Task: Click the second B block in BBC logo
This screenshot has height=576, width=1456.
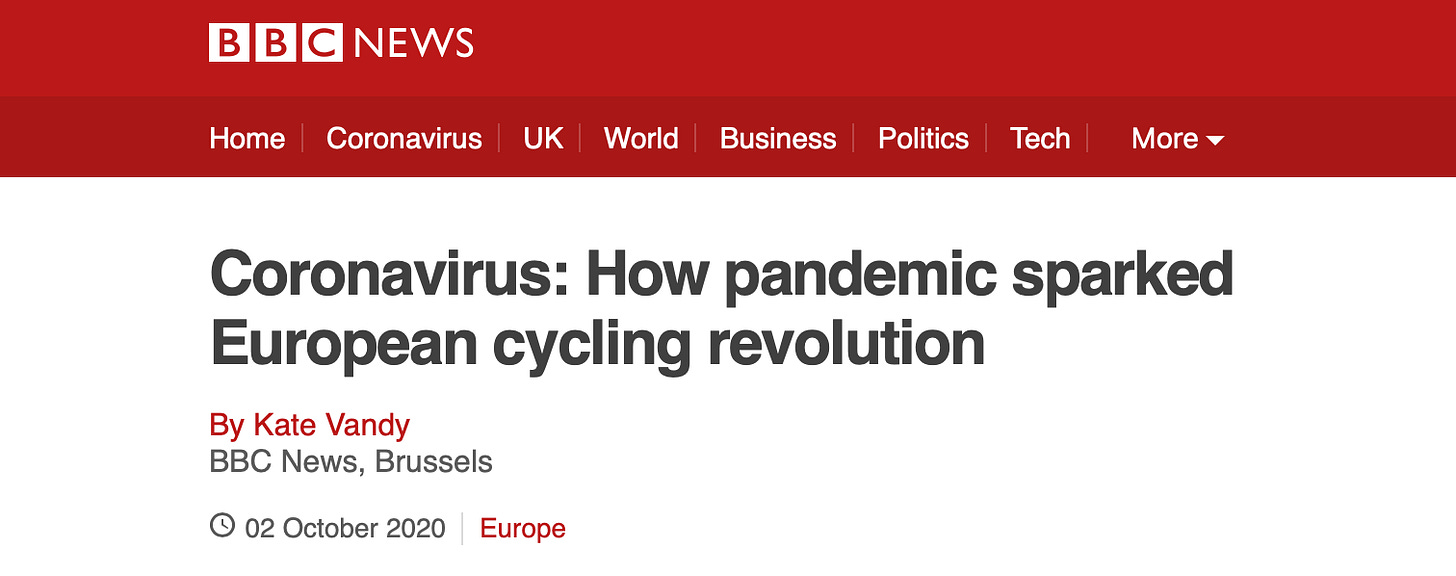Action: point(275,43)
